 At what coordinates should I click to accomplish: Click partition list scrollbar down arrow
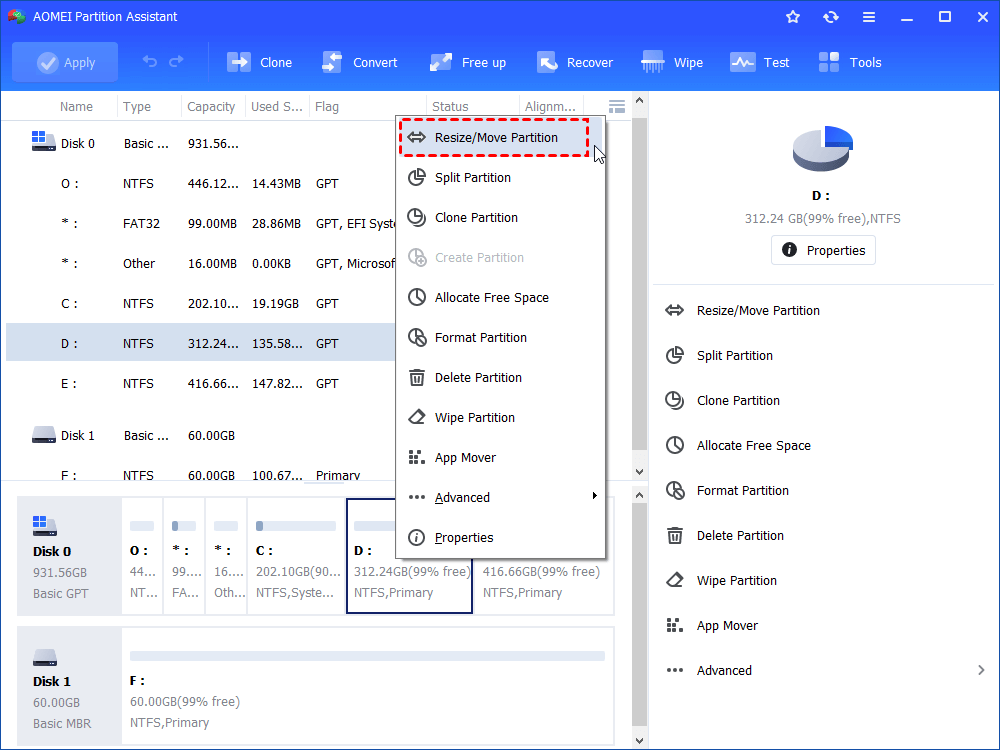click(x=640, y=472)
